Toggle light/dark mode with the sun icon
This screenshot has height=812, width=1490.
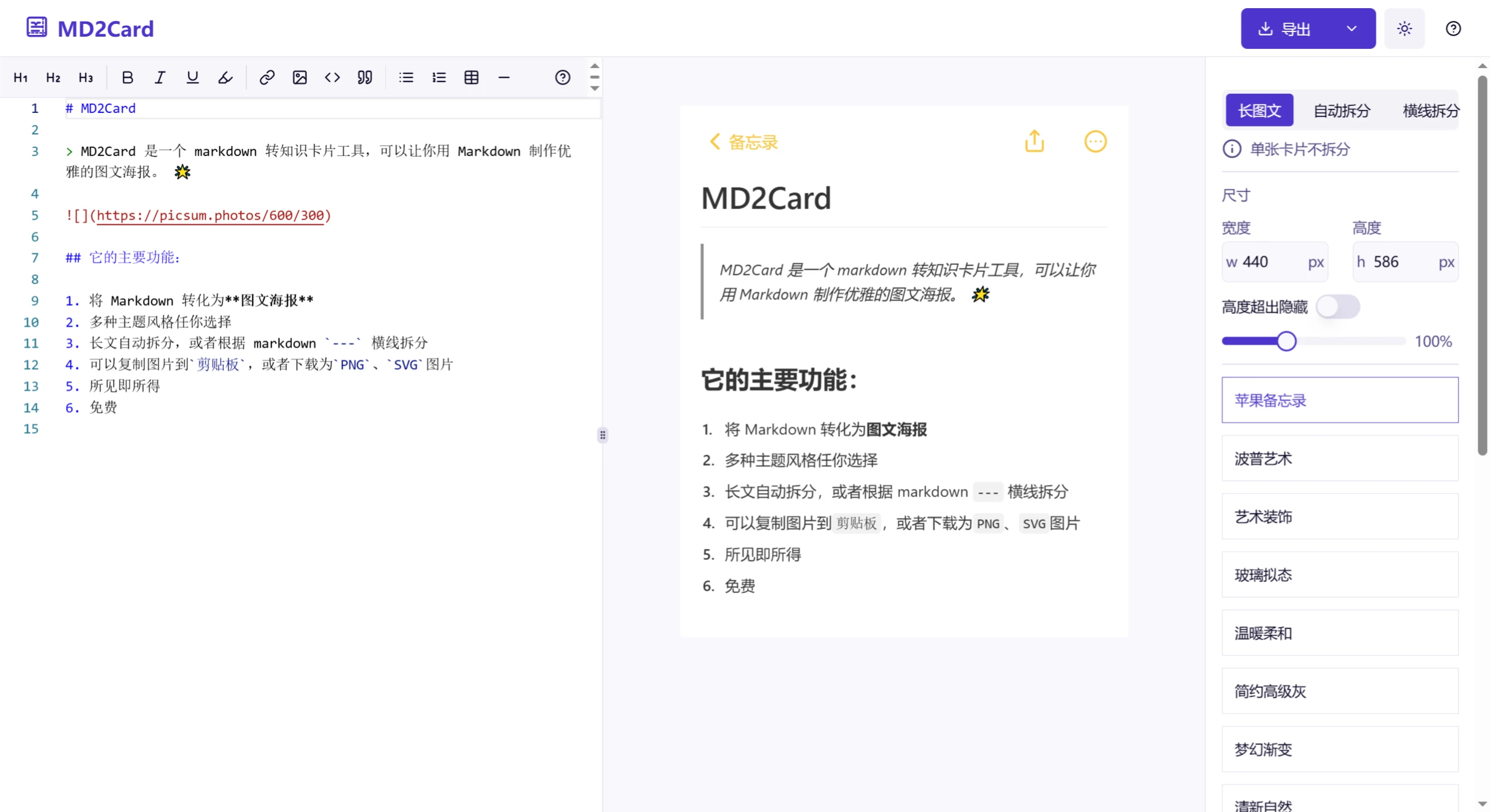tap(1404, 28)
